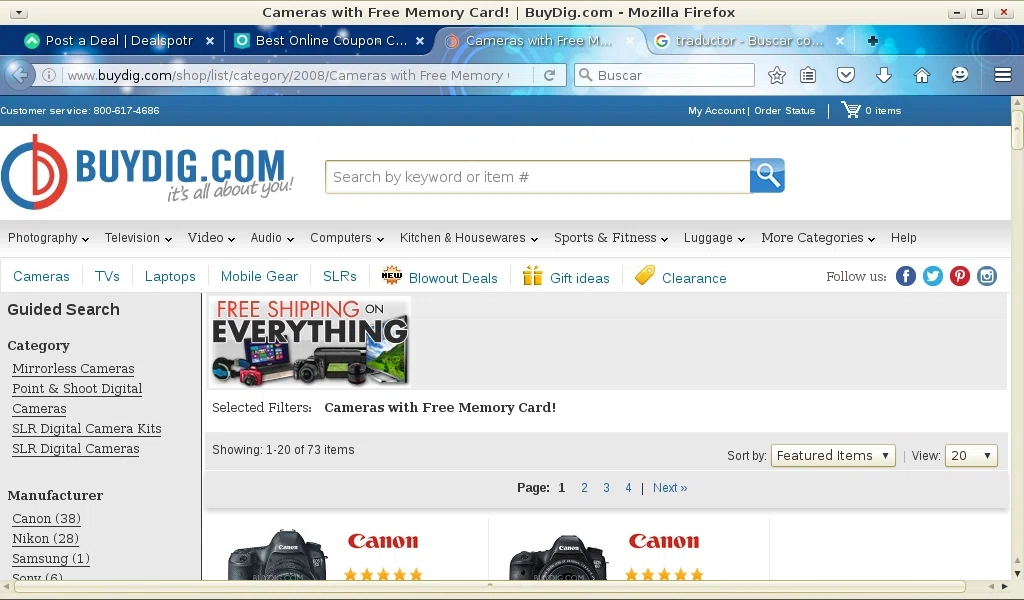This screenshot has height=600, width=1024.
Task: Expand the Audio menu
Action: 272,238
